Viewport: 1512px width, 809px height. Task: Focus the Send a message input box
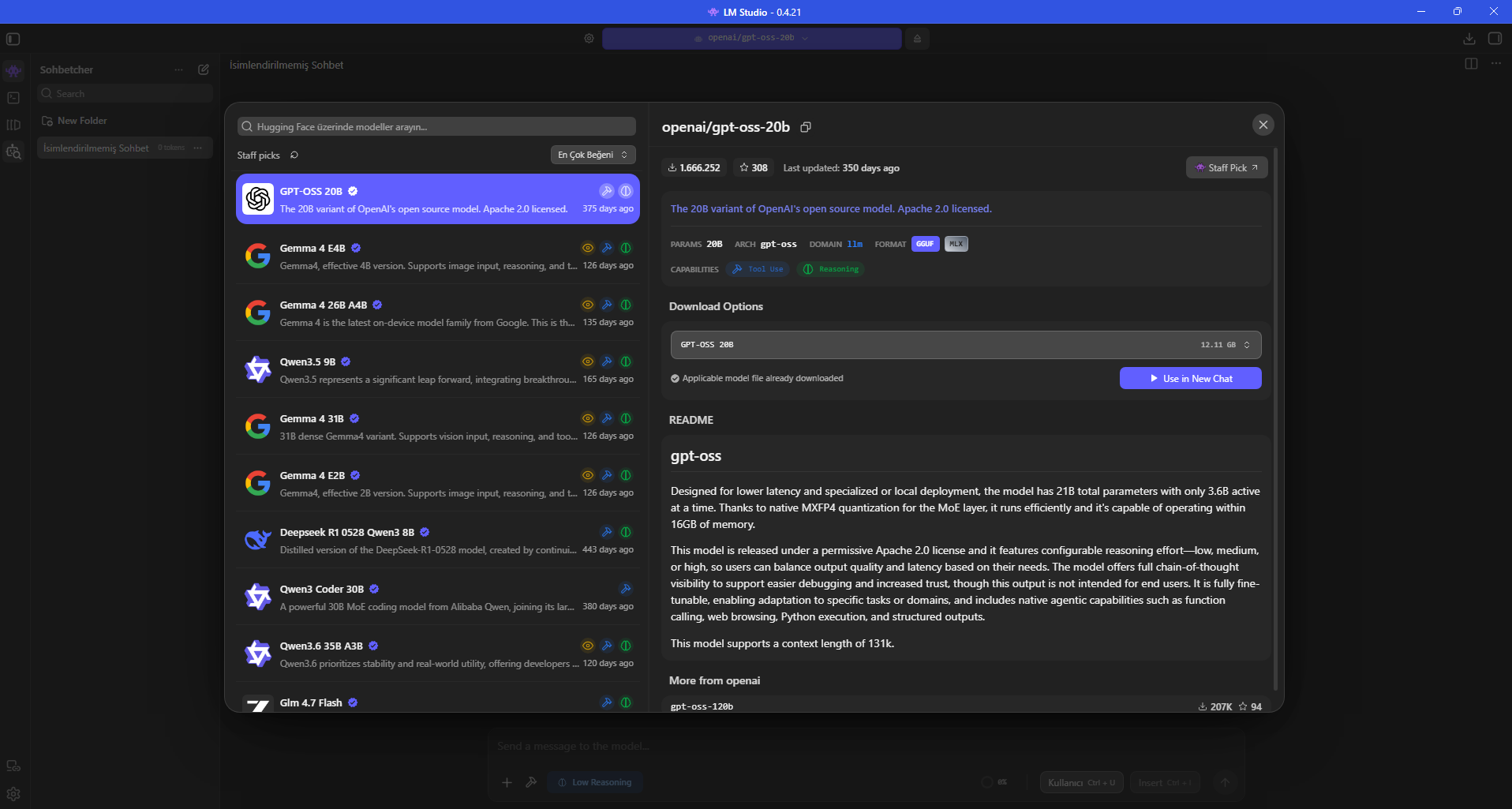pos(864,747)
